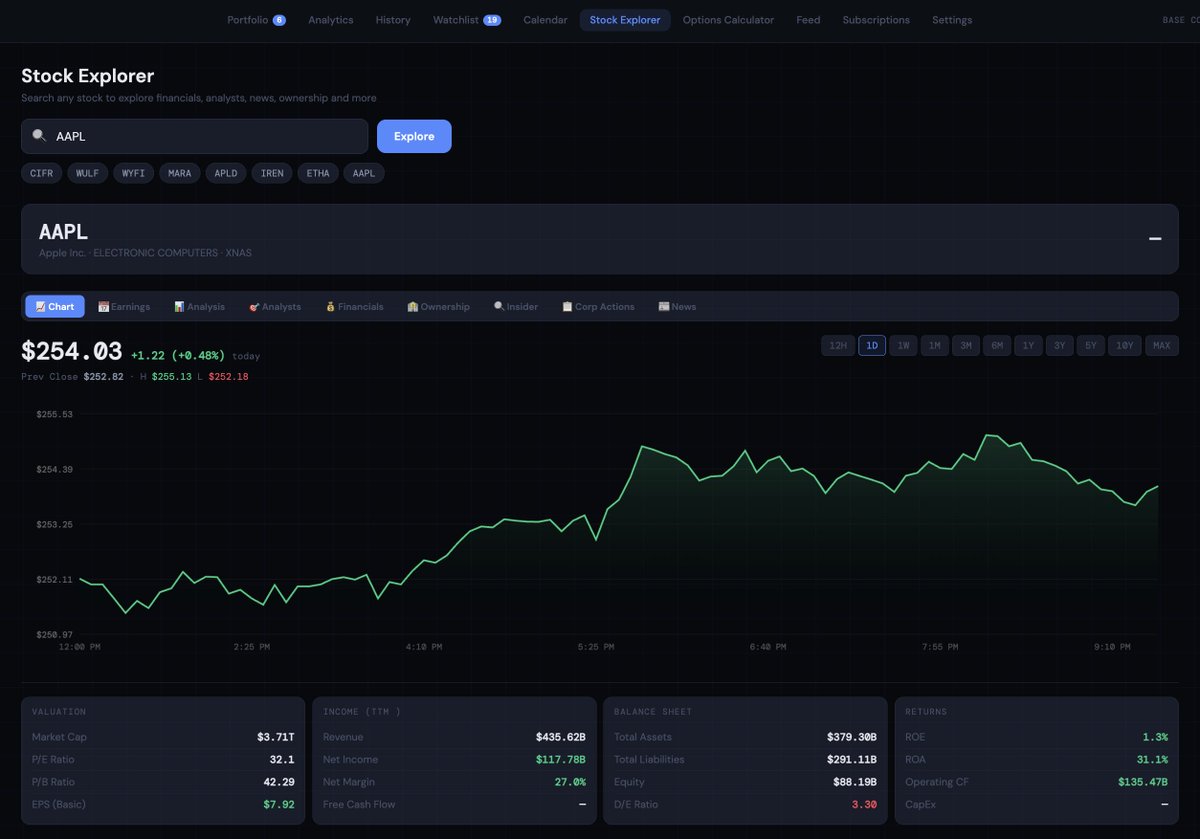Collapse the AAPL card with minus icon
The height and width of the screenshot is (839, 1200).
point(1155,239)
